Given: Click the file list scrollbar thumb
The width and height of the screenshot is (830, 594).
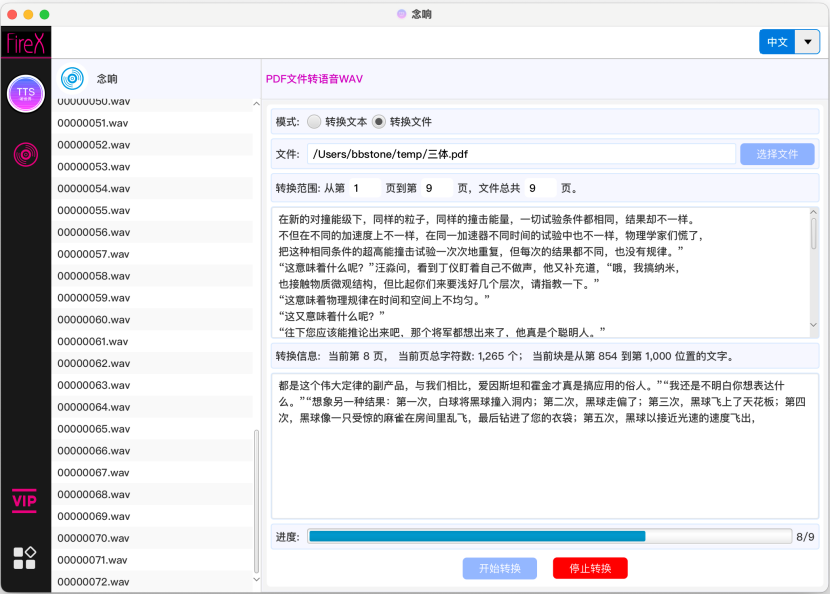Looking at the screenshot, I should pyautogui.click(x=256, y=501).
